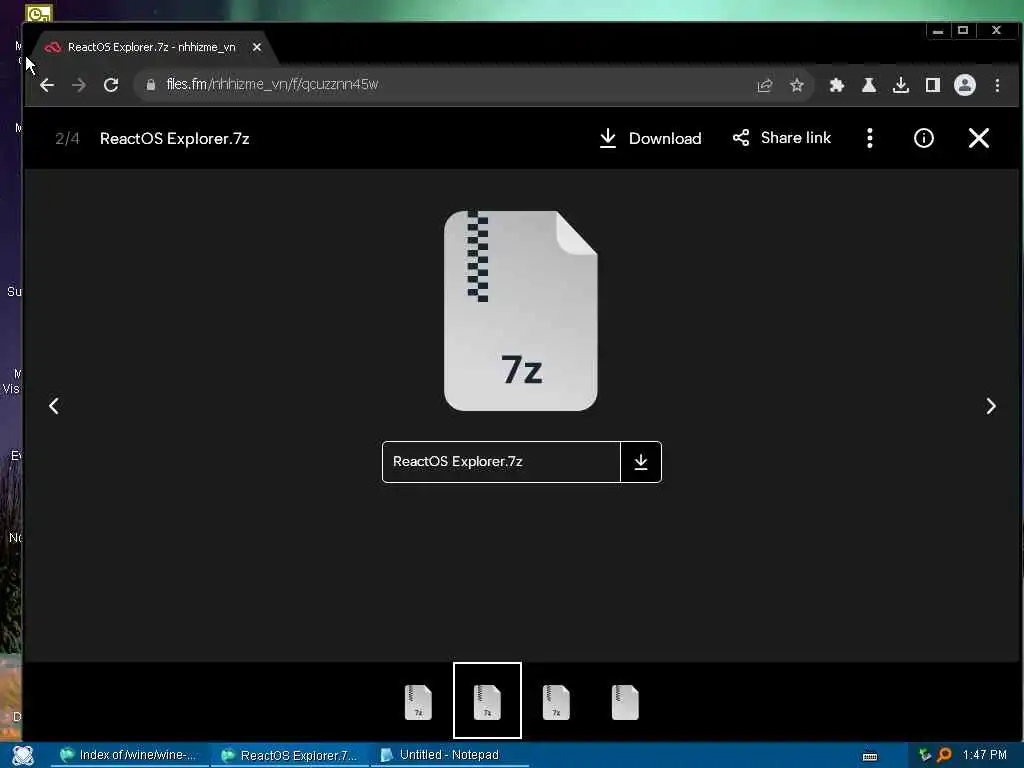Click the large 7z archive file icon
1024x768 pixels.
point(520,311)
